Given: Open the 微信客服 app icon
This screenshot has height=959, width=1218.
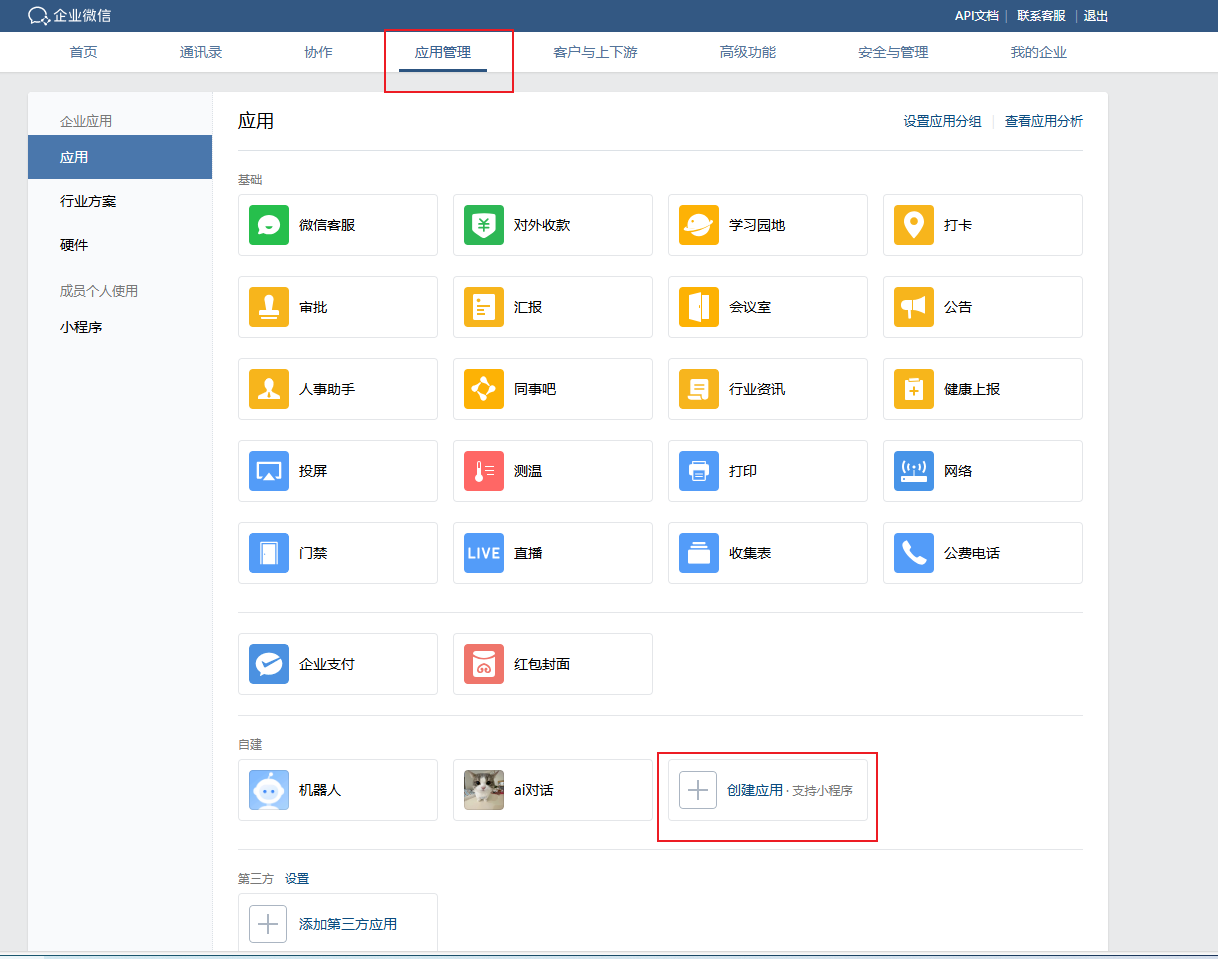Looking at the screenshot, I should (x=269, y=225).
